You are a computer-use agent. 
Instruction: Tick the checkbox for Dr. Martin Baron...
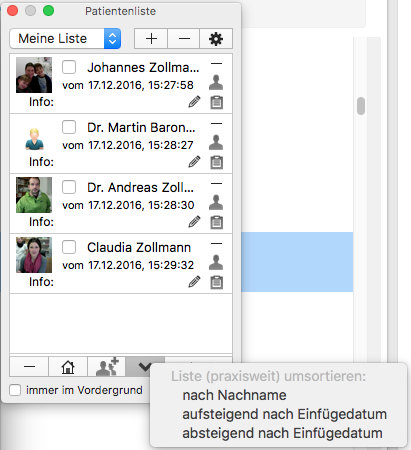[x=69, y=127]
